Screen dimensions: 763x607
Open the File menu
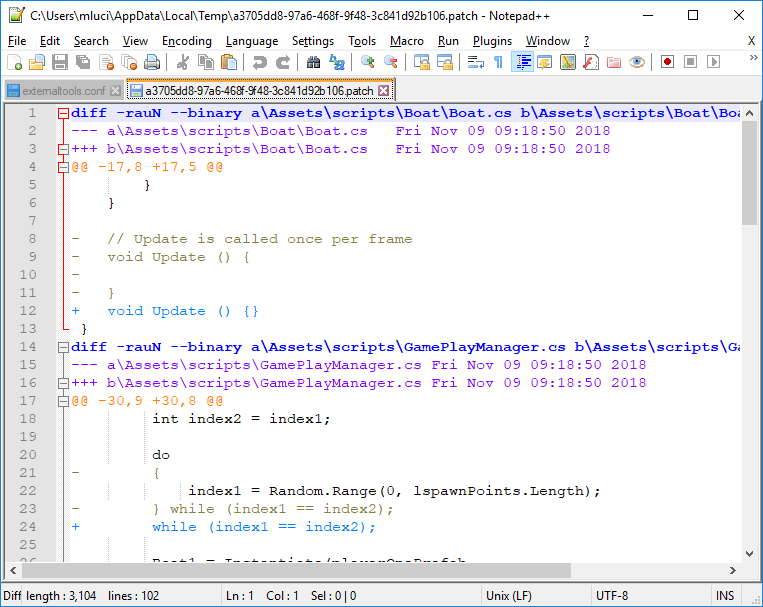point(17,41)
